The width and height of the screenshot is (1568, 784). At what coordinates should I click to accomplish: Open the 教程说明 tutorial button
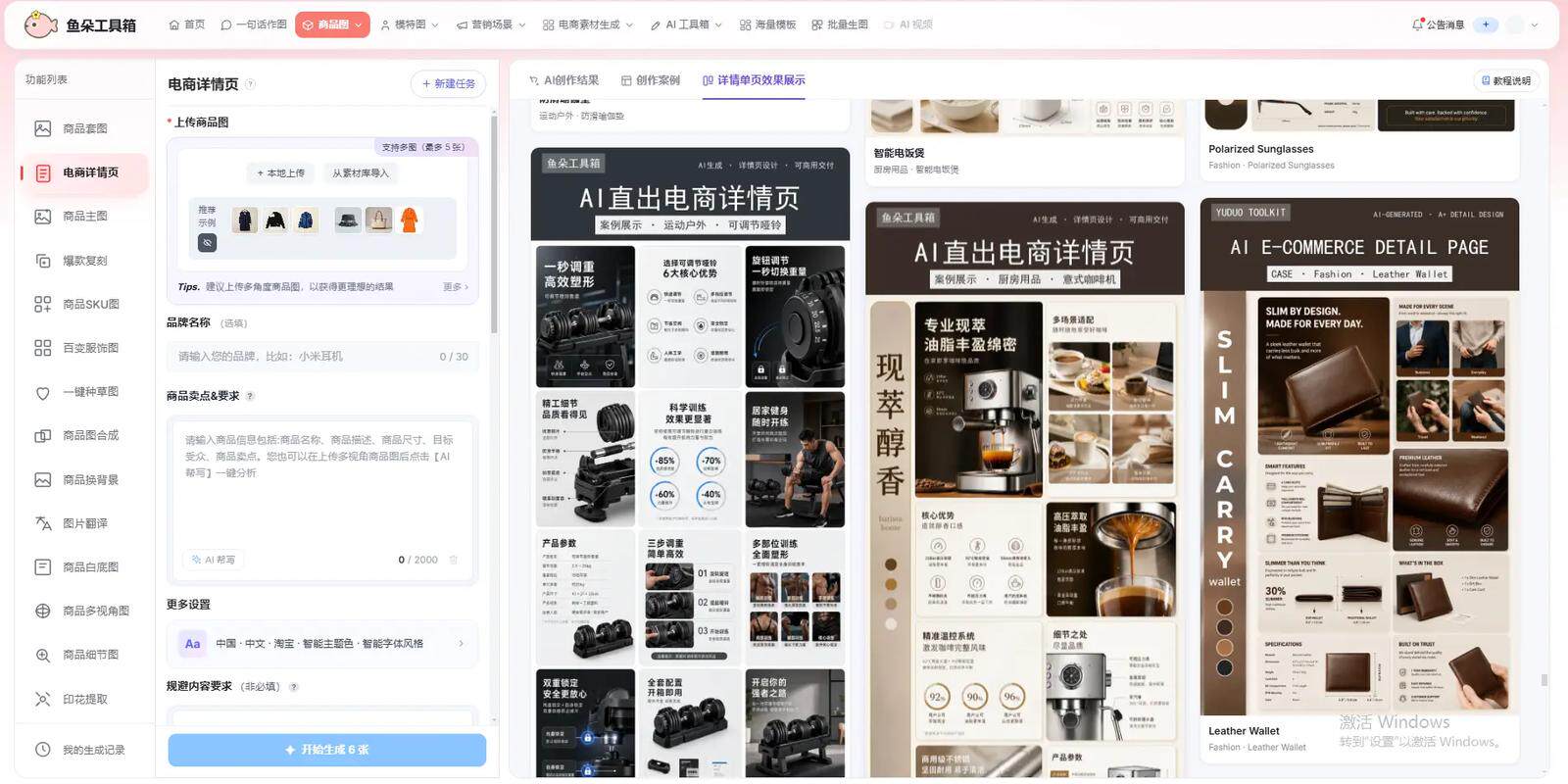(1504, 80)
